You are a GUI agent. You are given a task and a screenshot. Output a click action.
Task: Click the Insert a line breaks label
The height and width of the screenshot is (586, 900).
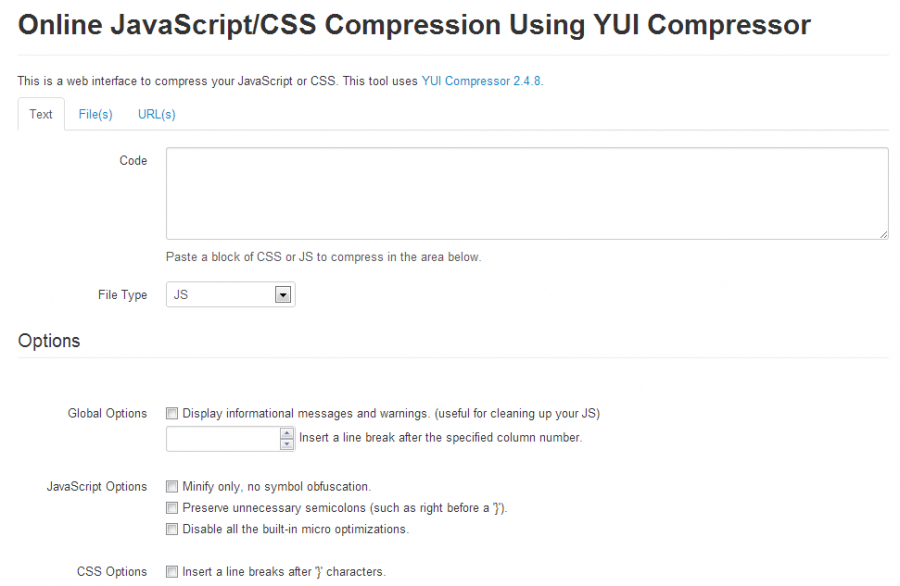point(284,572)
